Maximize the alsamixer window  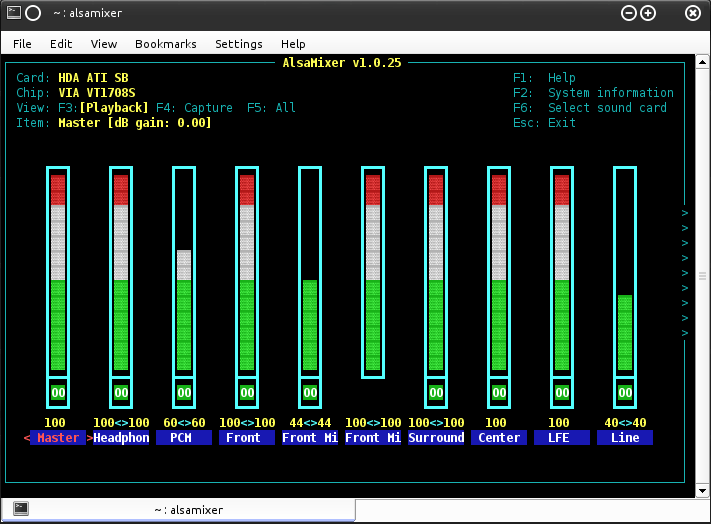tap(648, 13)
